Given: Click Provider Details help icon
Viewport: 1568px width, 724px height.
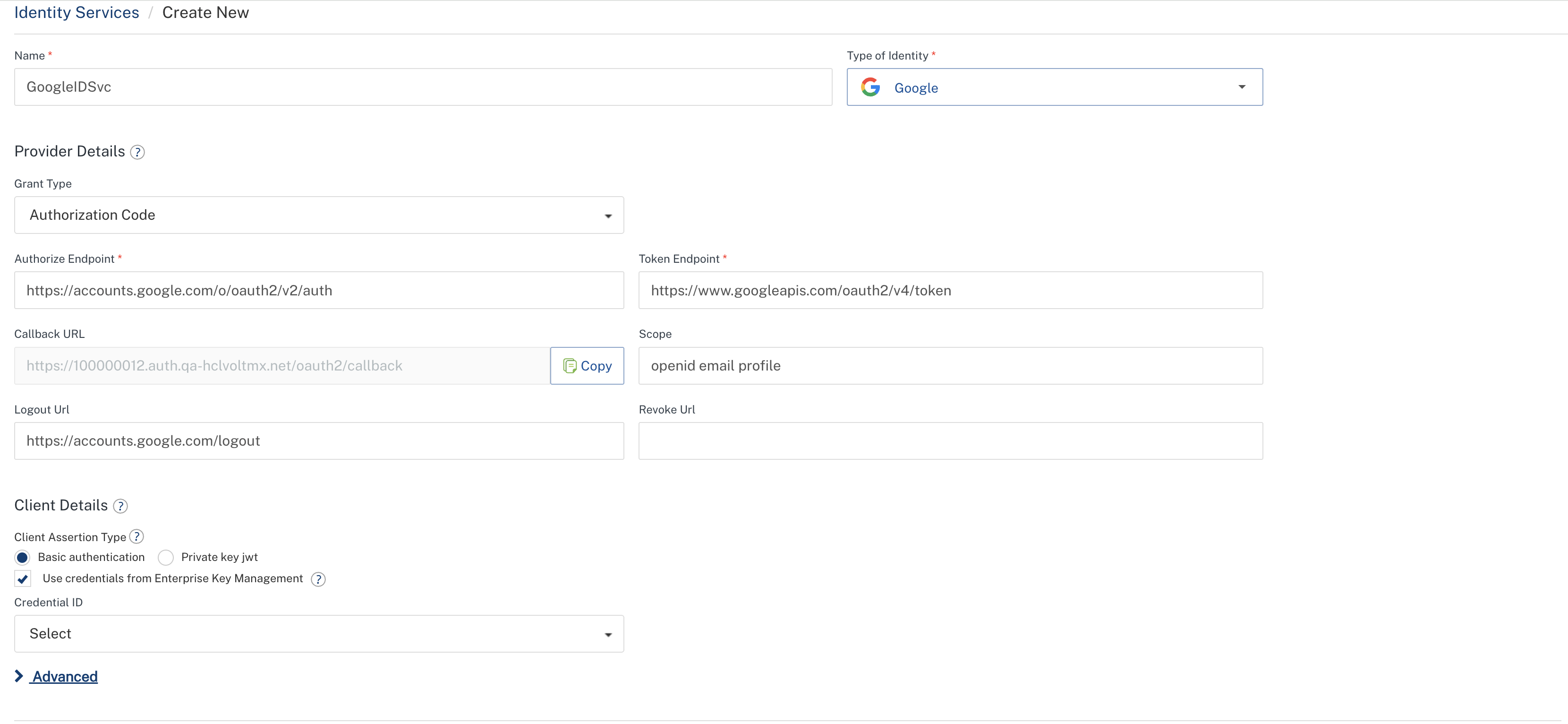Looking at the screenshot, I should [x=137, y=152].
